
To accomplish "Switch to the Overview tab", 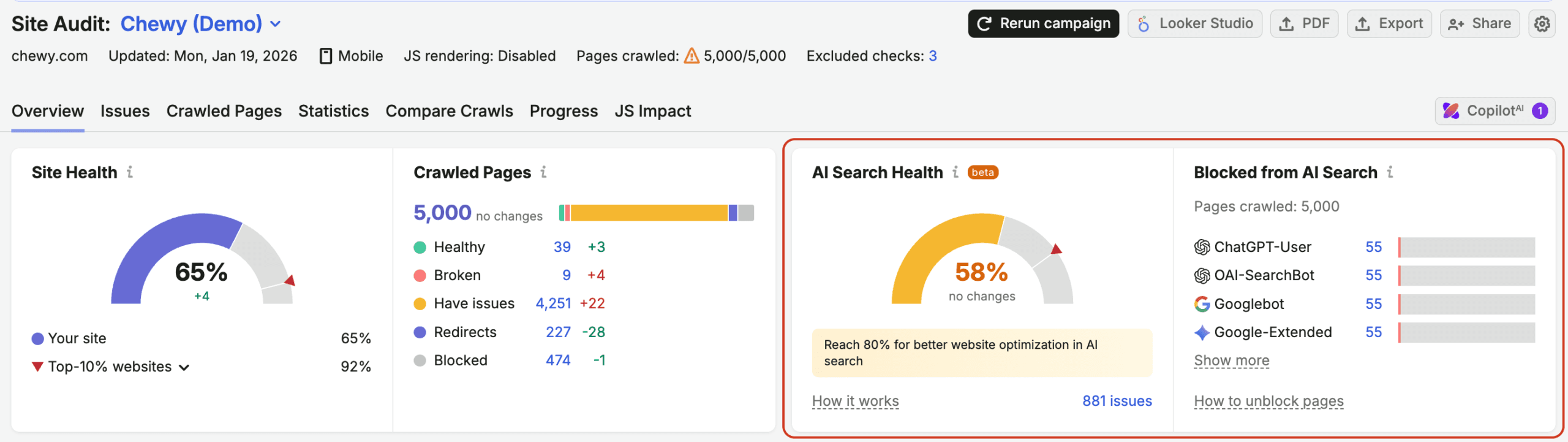I will coord(48,111).
